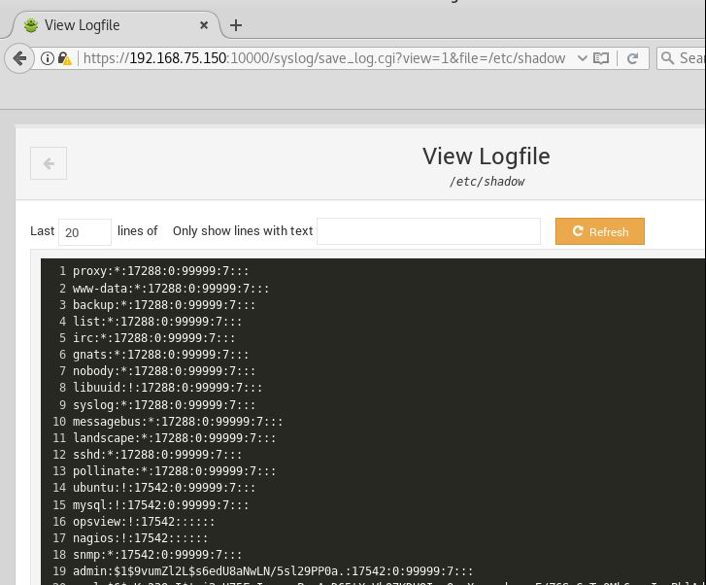
Task: Click the '/etc/shadow' subtitle text
Action: click(487, 181)
